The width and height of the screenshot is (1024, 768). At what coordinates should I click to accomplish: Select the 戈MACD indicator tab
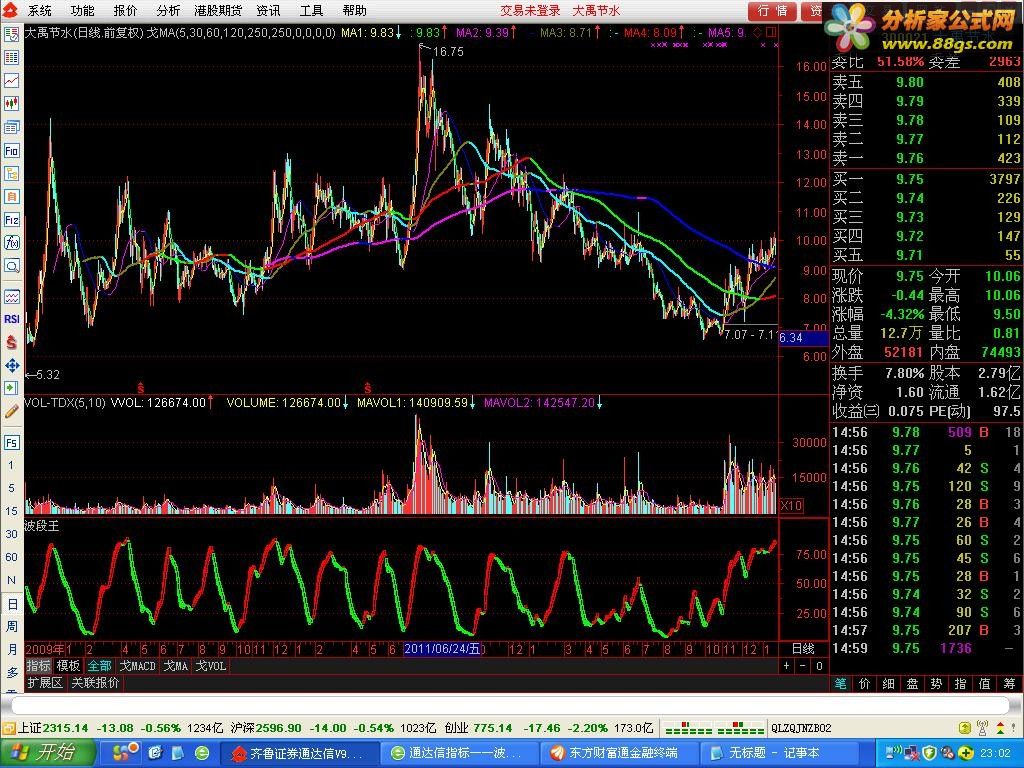(138, 666)
